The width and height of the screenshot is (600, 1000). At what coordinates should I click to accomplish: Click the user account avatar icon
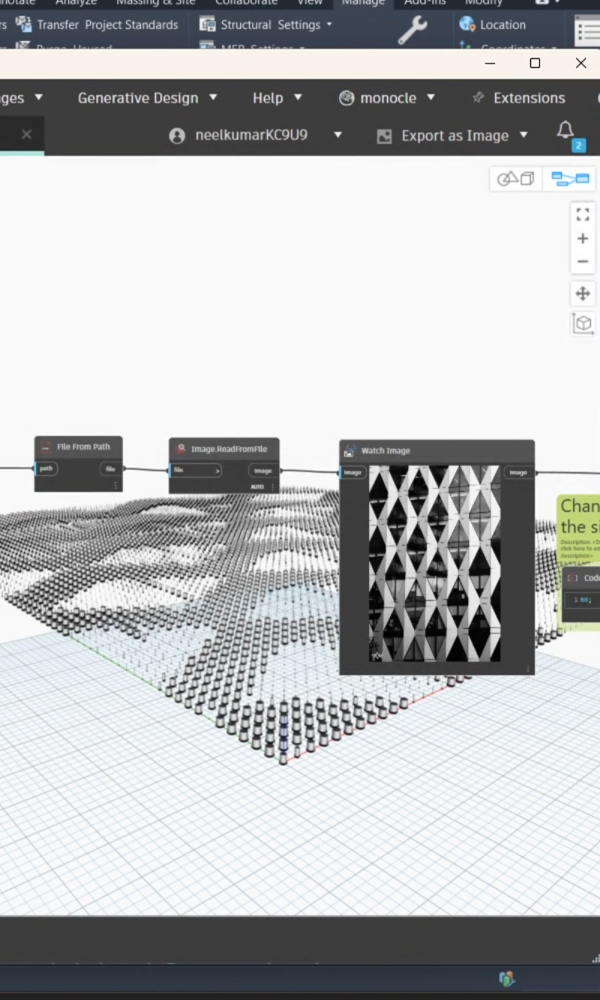[x=177, y=136]
